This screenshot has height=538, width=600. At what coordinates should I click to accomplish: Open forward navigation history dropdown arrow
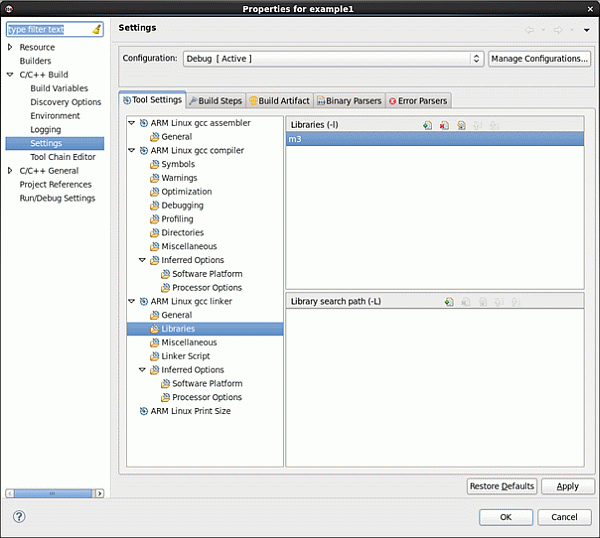[x=572, y=30]
